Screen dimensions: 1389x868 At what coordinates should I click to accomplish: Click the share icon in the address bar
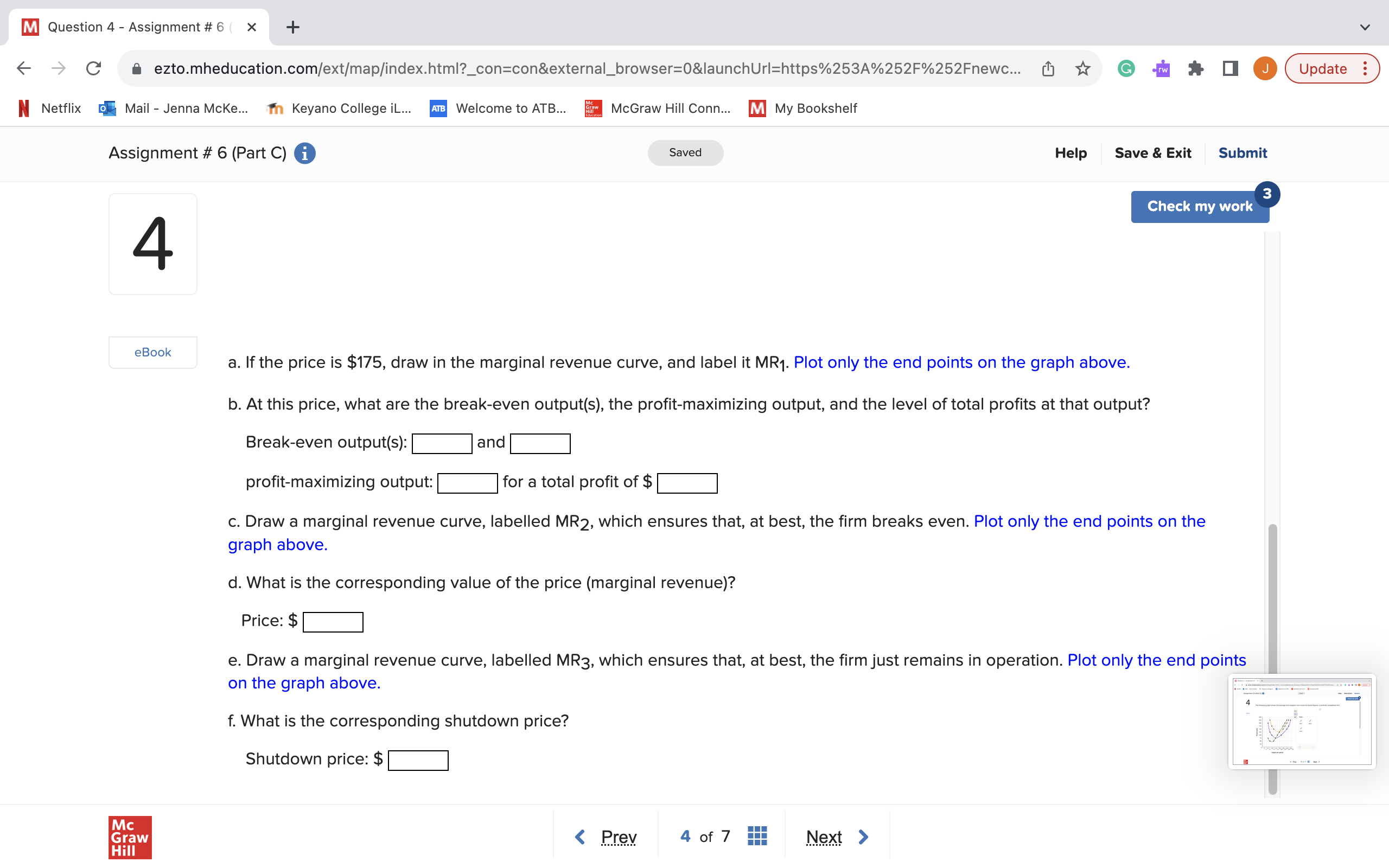pos(1048,68)
